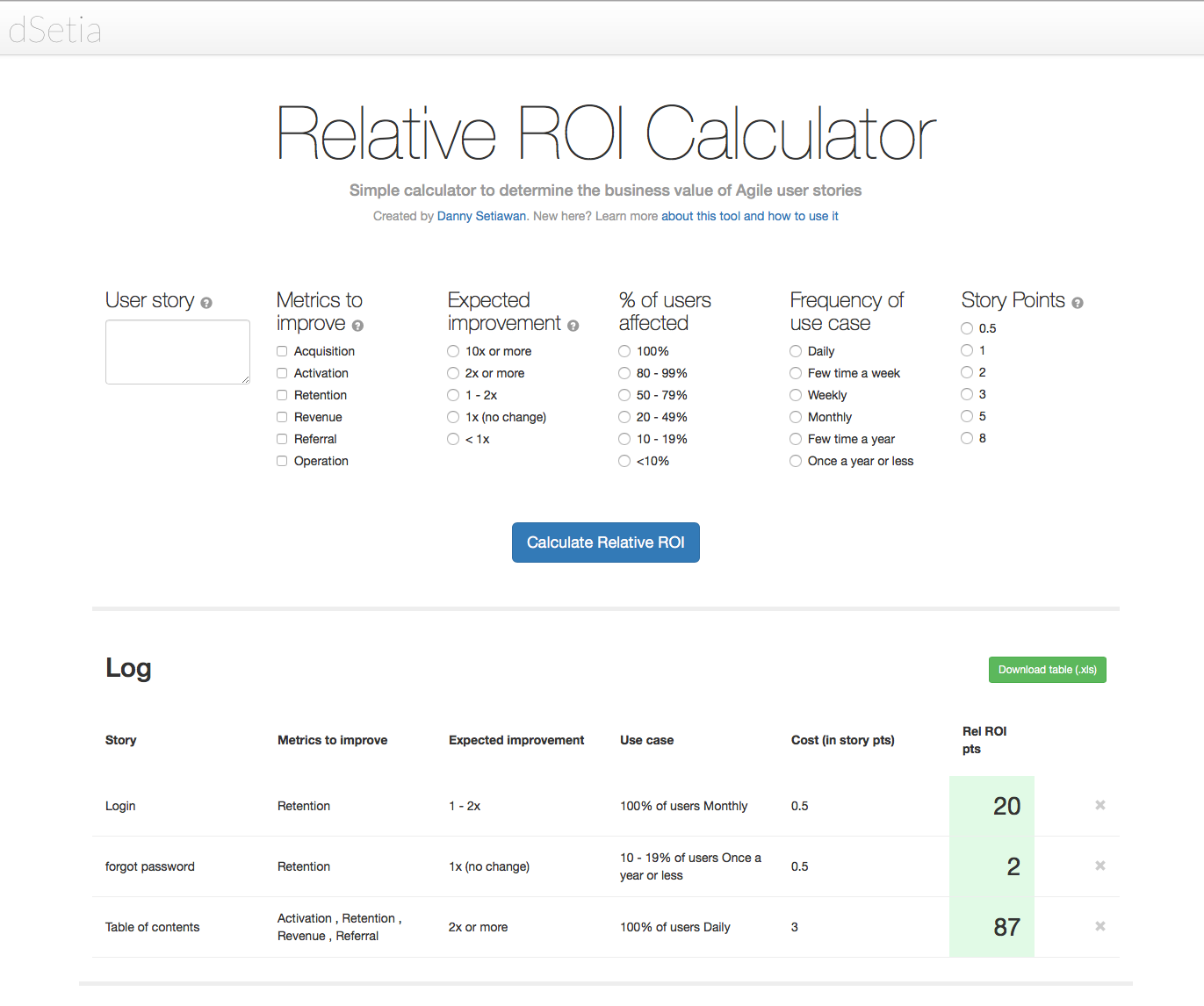Select the 1 - 2x improvement radio

tap(453, 395)
